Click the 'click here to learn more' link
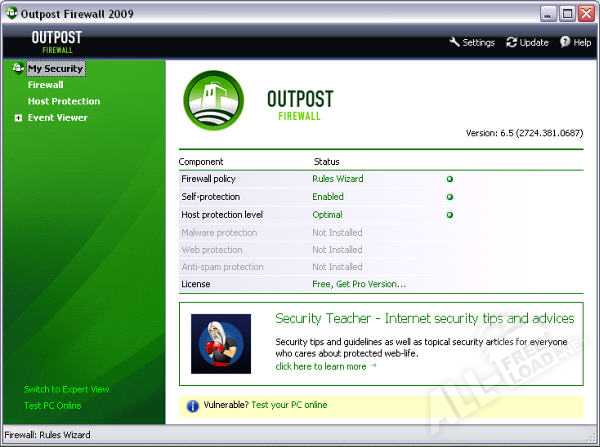 pos(326,366)
